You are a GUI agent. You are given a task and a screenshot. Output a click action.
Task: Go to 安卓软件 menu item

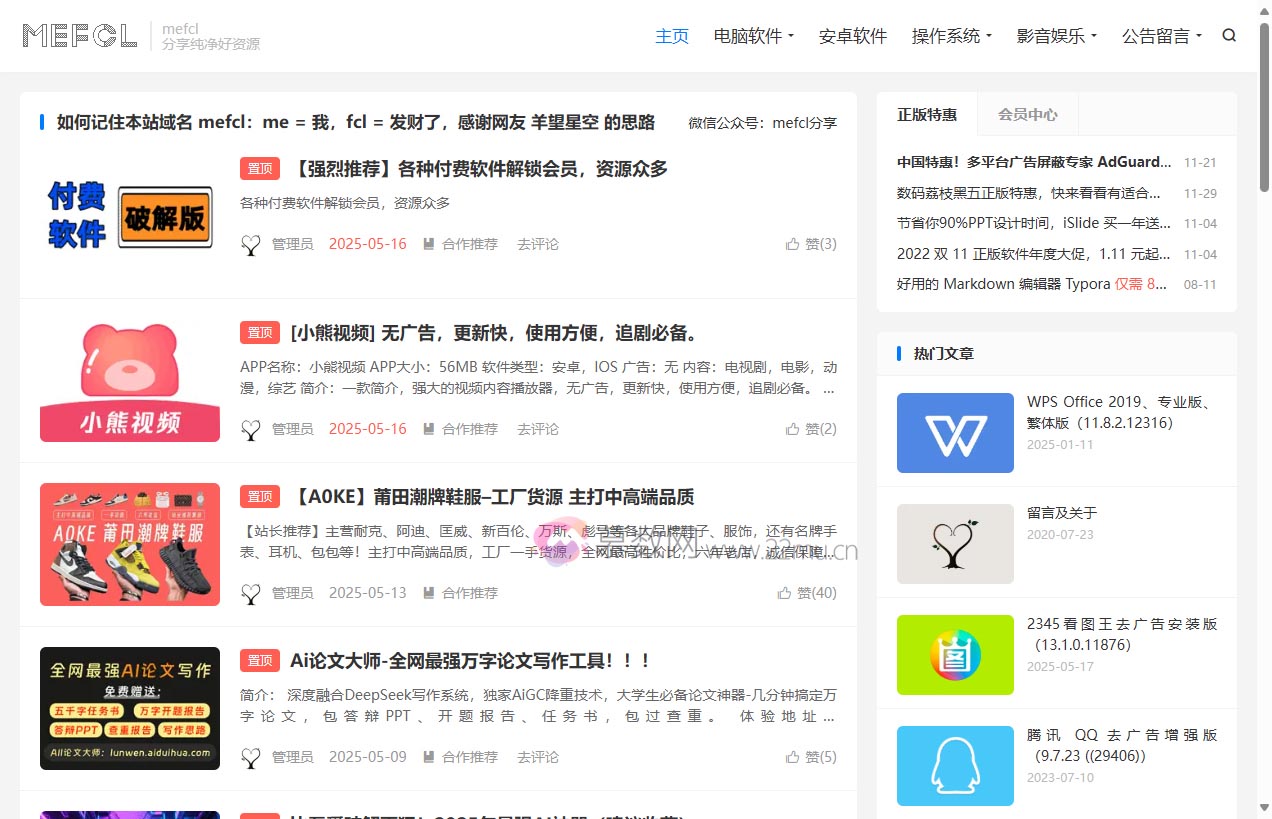tap(852, 36)
